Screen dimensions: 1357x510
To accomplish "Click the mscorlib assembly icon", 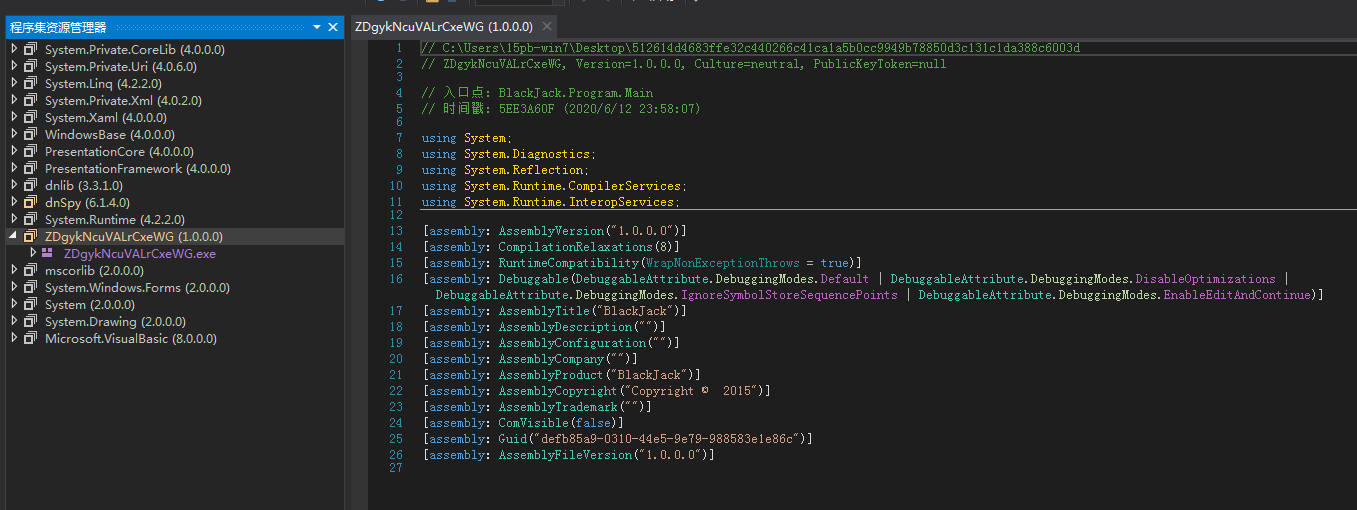I will pyautogui.click(x=30, y=270).
